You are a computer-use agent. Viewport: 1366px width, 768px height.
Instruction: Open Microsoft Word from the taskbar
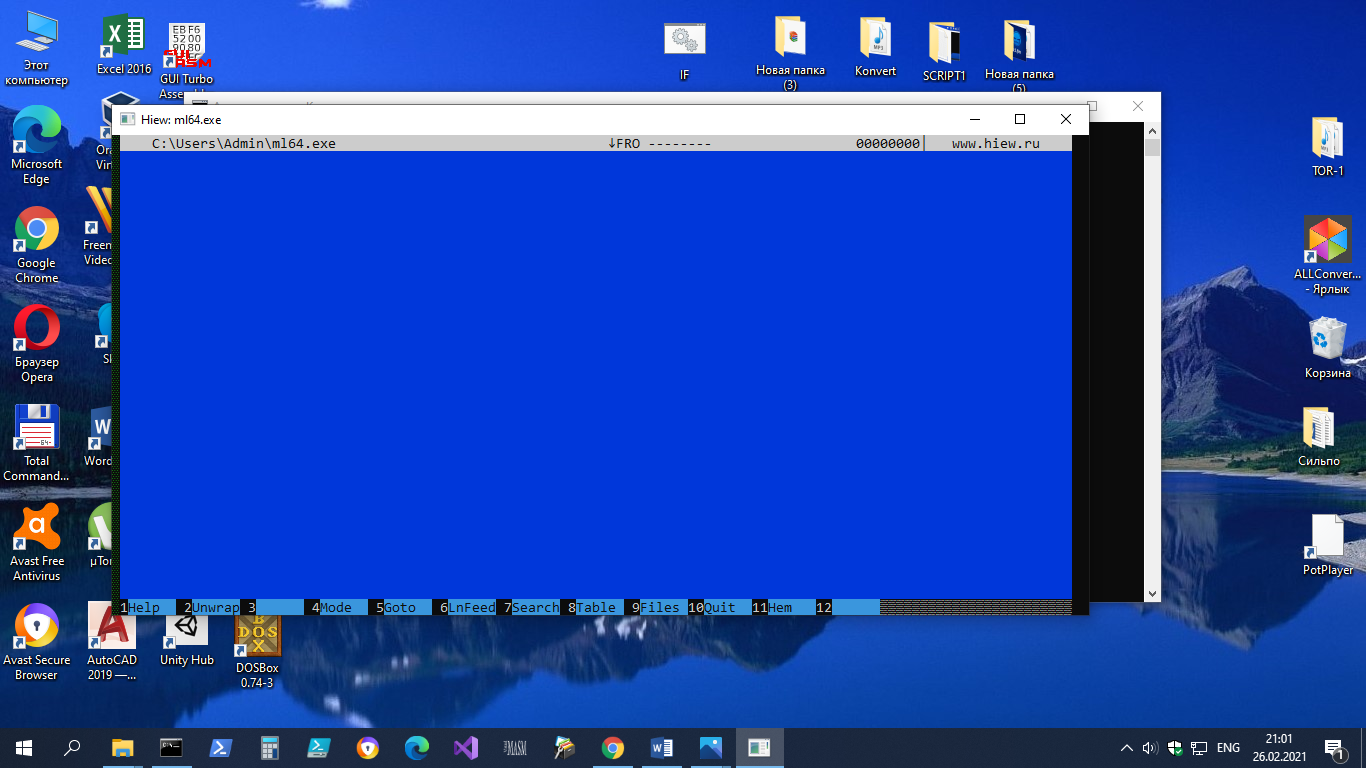(x=660, y=747)
